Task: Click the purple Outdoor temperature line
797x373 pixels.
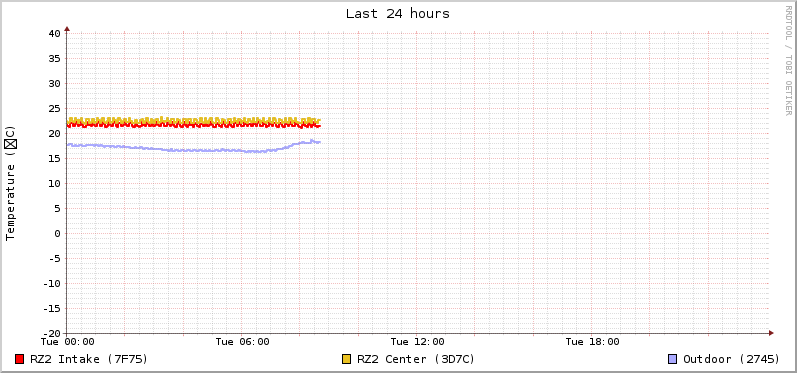Action: tap(193, 149)
